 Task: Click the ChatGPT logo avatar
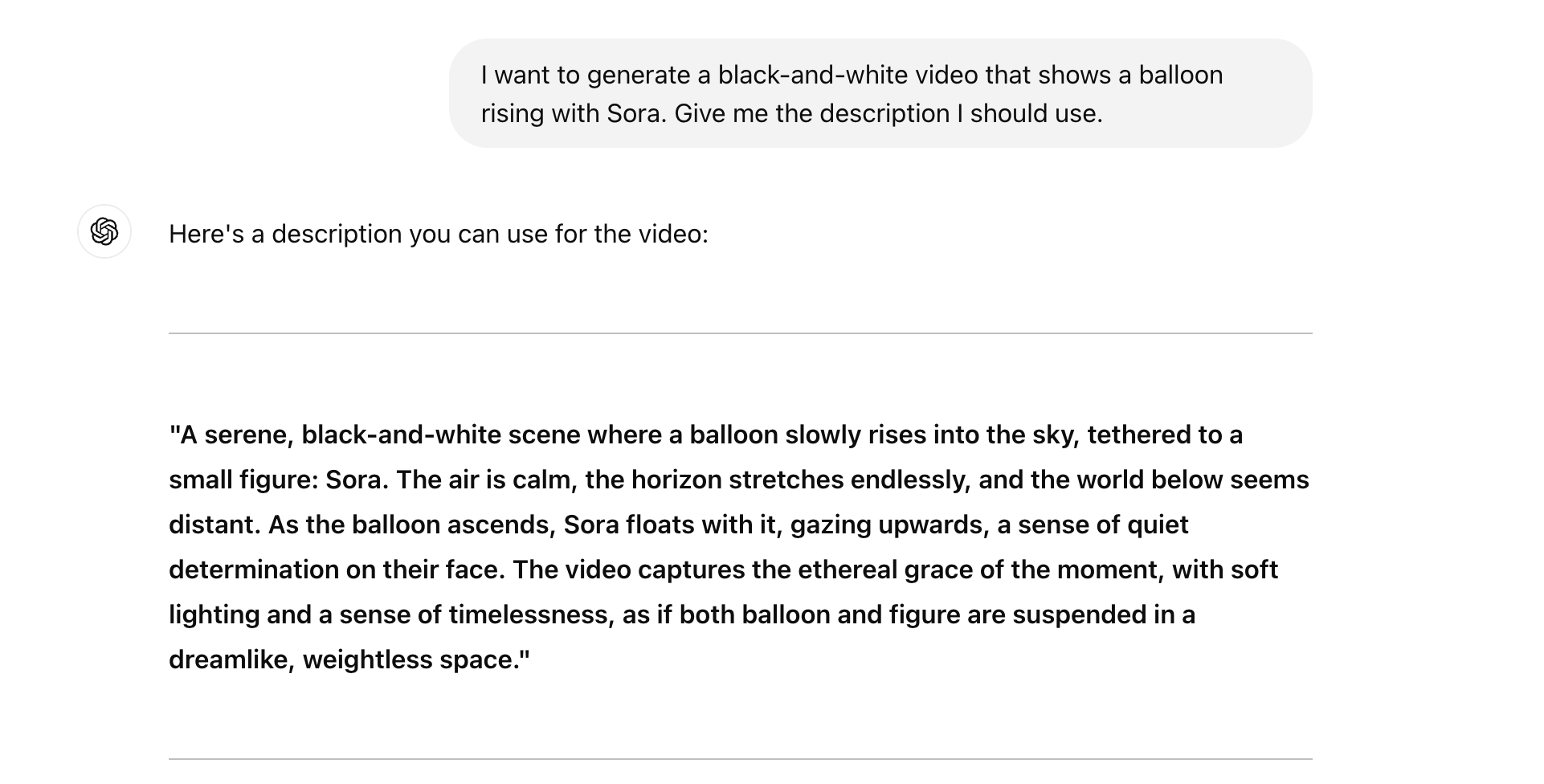tap(104, 232)
